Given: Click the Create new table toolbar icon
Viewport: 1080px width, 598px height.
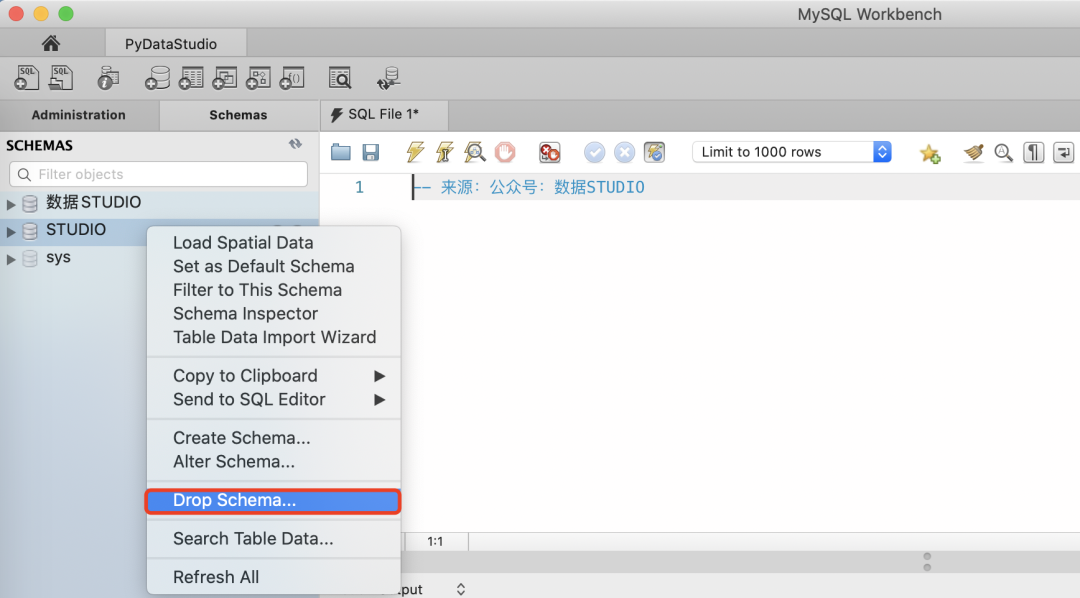Looking at the screenshot, I should click(191, 77).
